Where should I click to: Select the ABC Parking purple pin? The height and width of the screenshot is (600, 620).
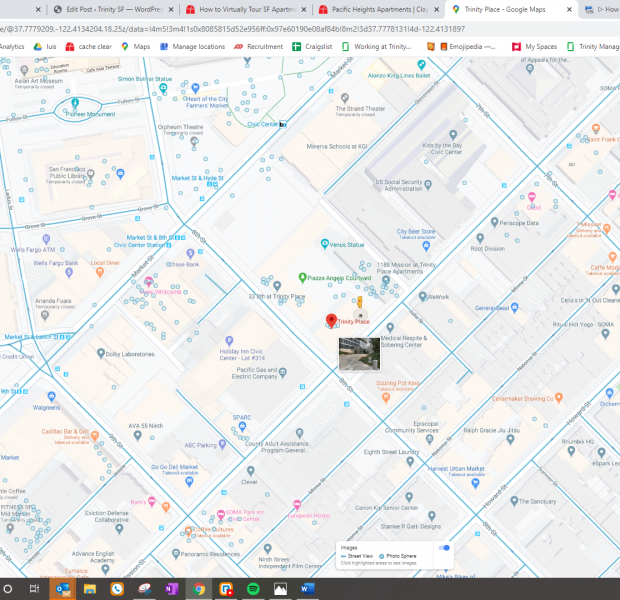point(222,444)
